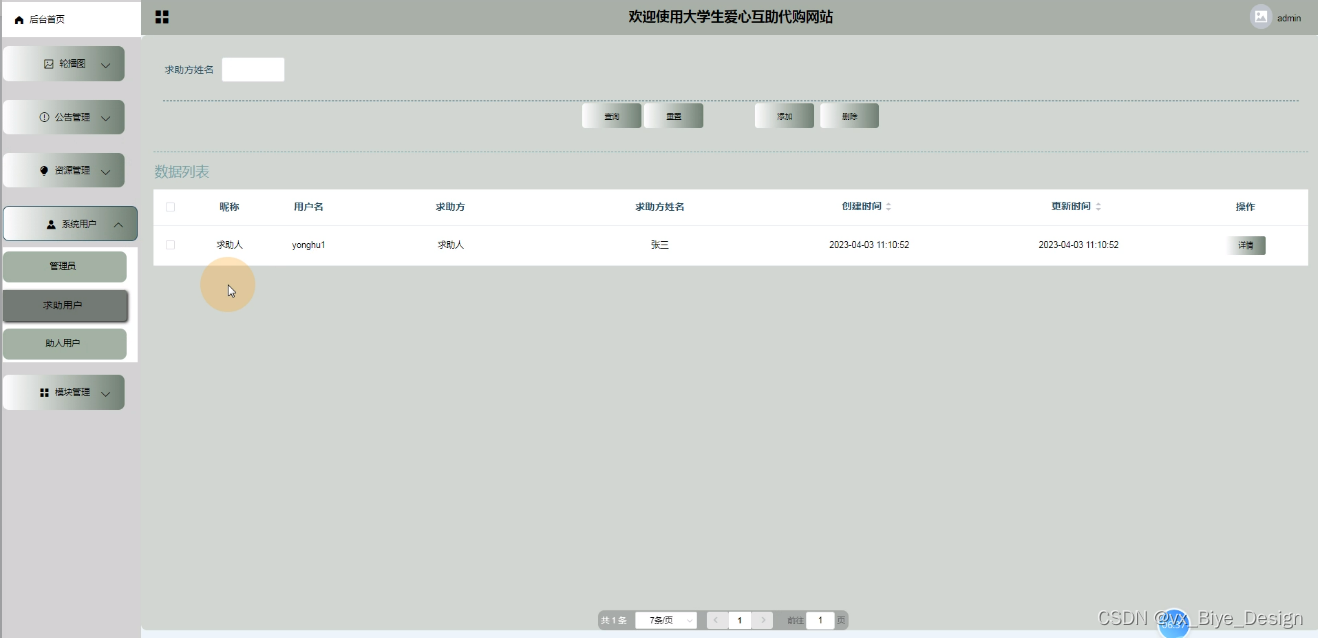Open the 后台首页 home link

pyautogui.click(x=40, y=19)
